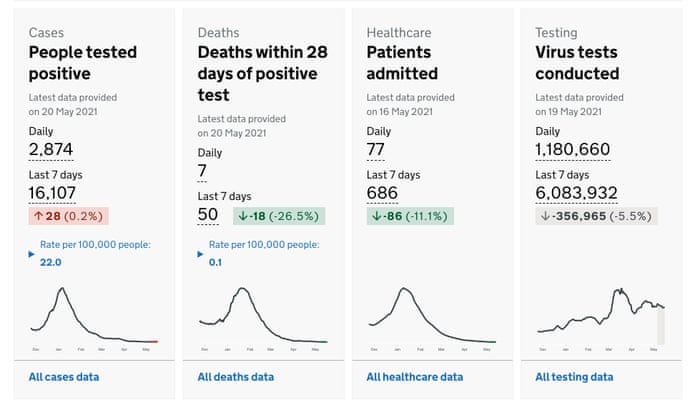Open the All deaths data link
Image resolution: width=700 pixels, height=410 pixels.
tap(235, 377)
